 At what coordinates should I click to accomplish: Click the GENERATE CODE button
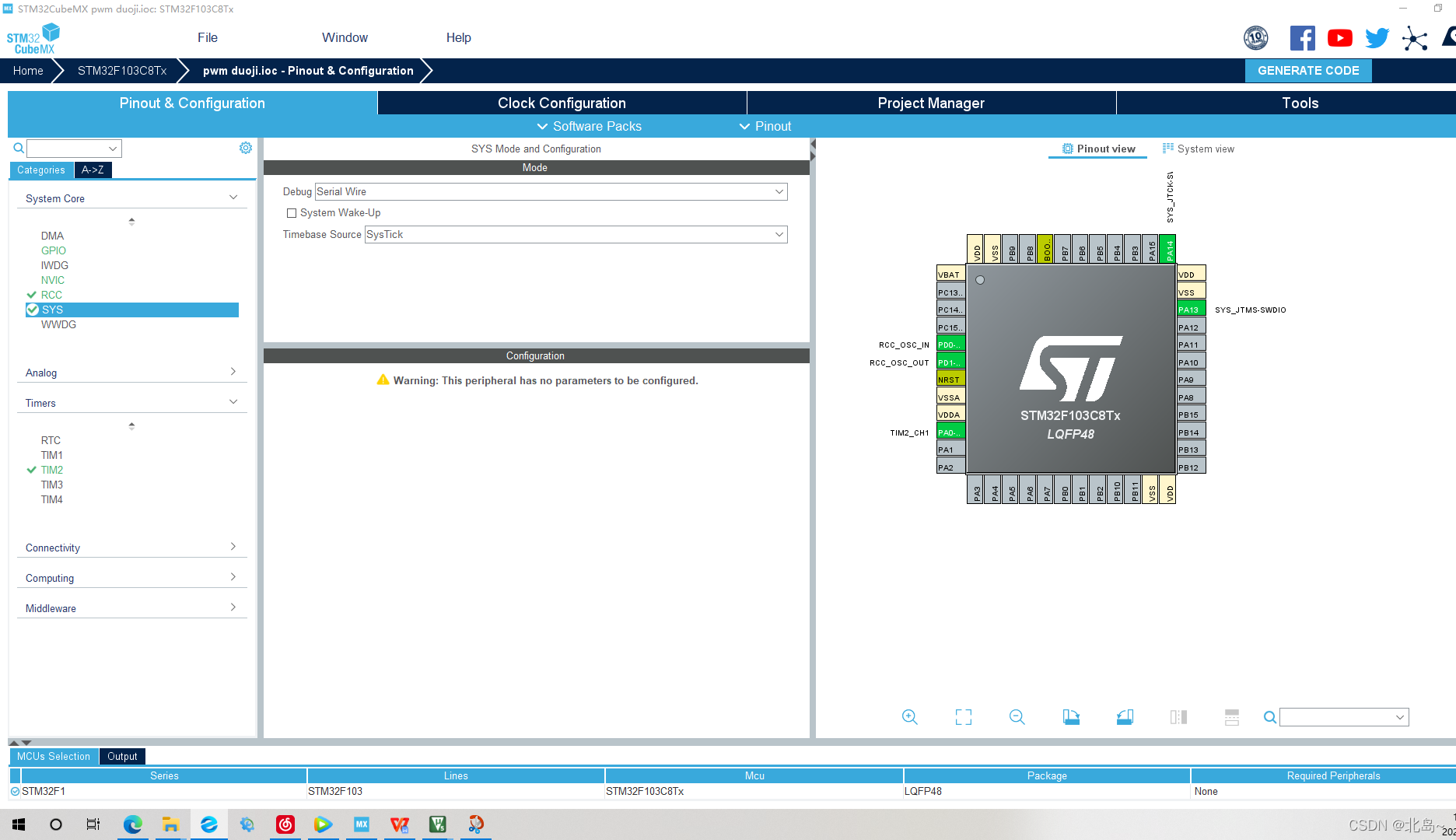coord(1308,70)
